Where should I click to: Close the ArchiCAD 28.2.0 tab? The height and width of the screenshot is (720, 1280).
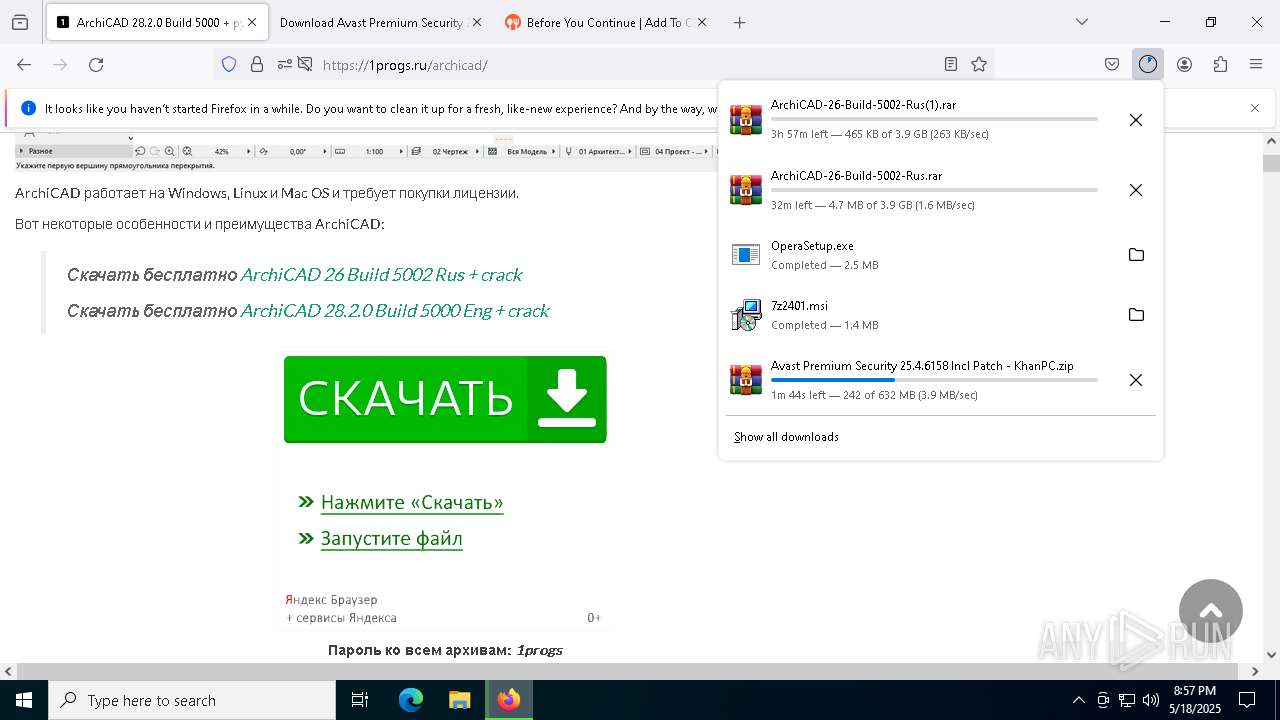coord(252,22)
